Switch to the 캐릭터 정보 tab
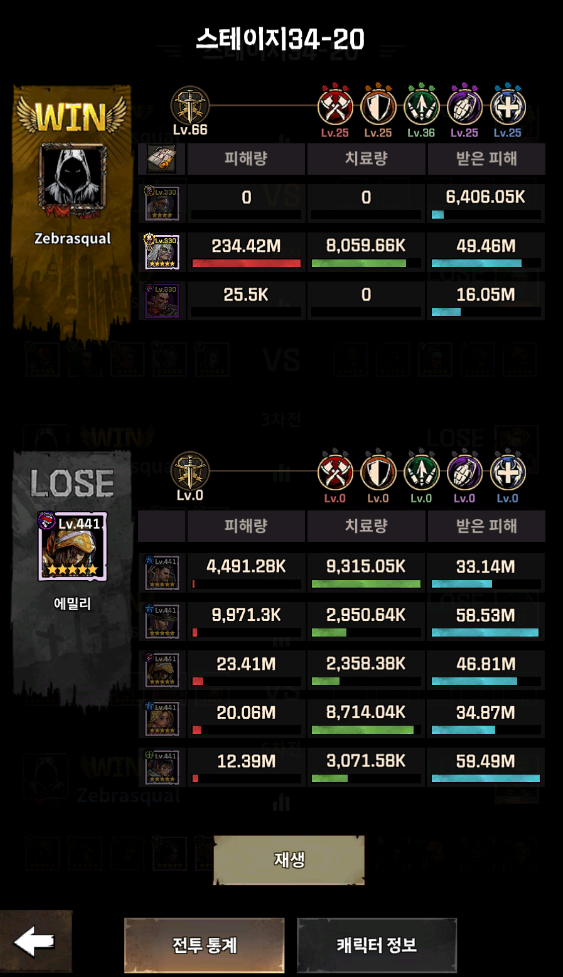This screenshot has width=563, height=977. coord(377,945)
